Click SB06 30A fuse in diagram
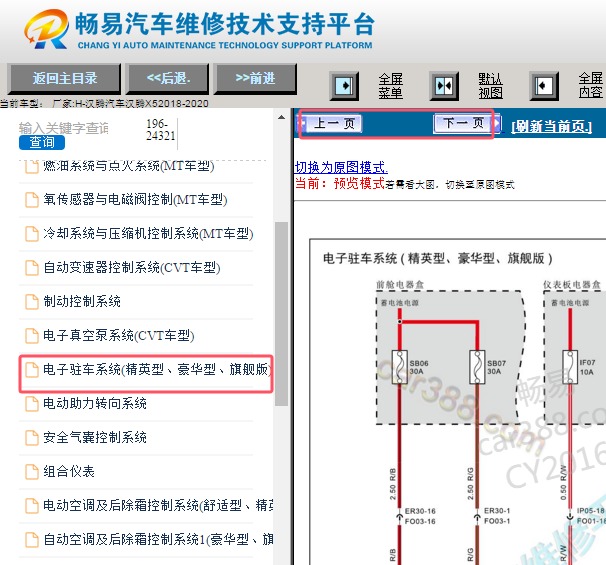This screenshot has width=606, height=565. point(400,367)
